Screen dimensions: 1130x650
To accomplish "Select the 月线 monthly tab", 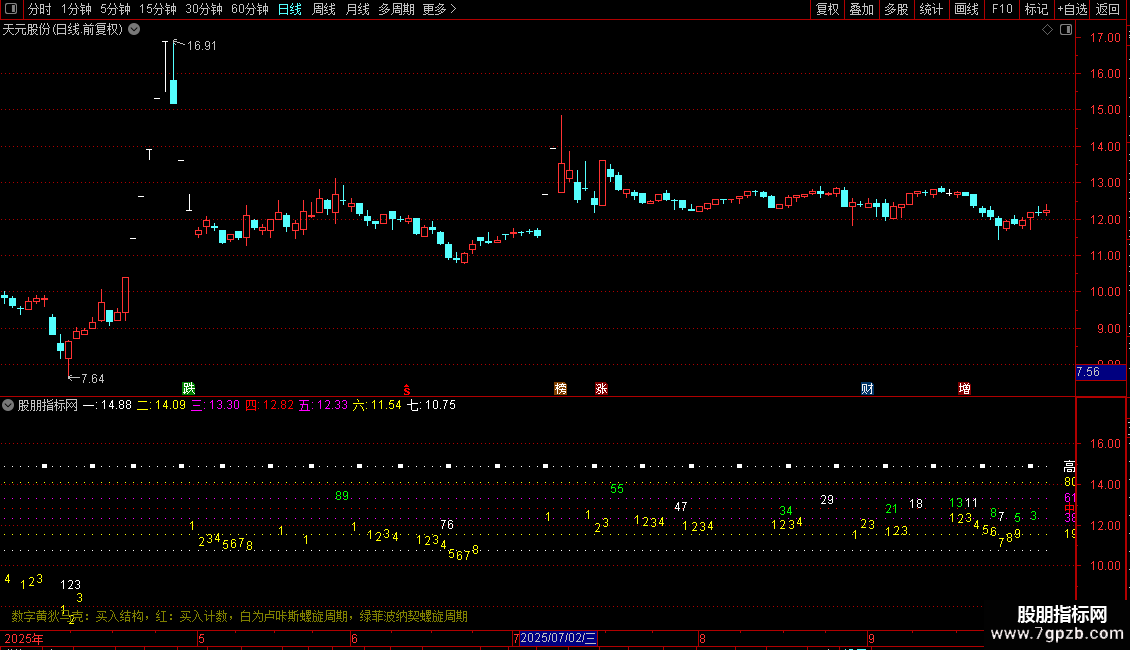I will pyautogui.click(x=357, y=9).
